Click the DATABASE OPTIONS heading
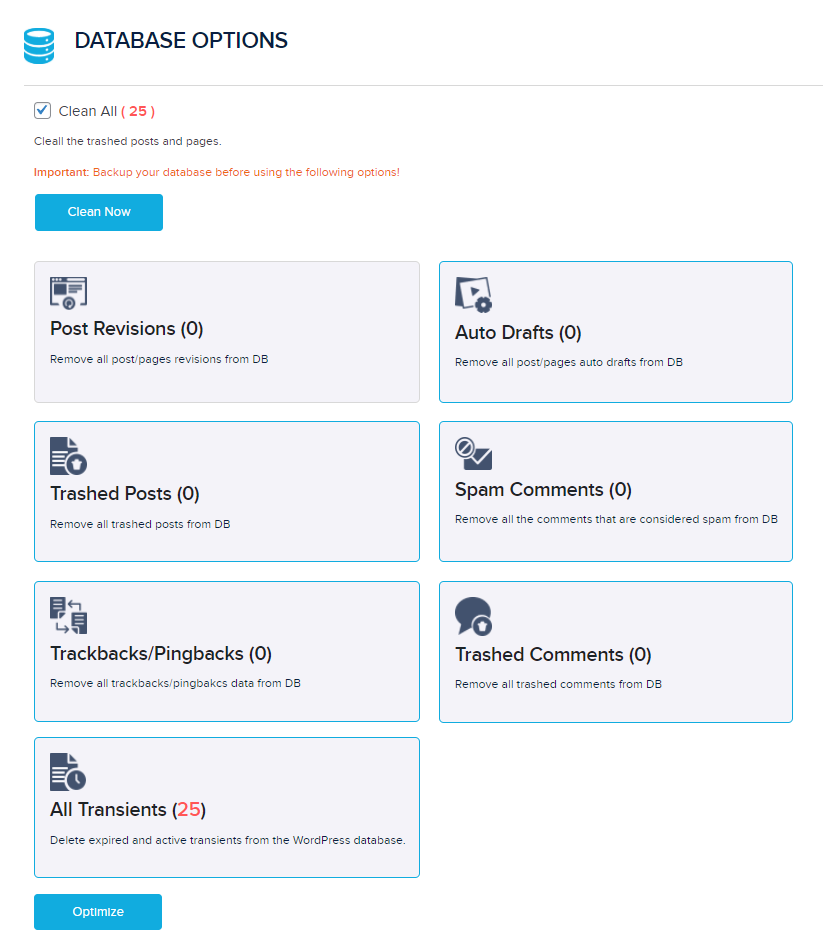 pos(181,40)
